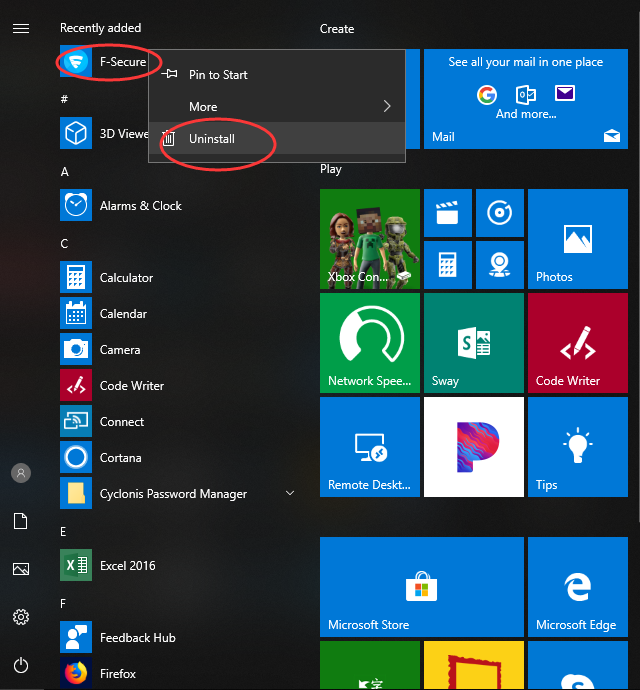Click the user account icon
Viewport: 640px width, 690px height.
click(x=21, y=473)
